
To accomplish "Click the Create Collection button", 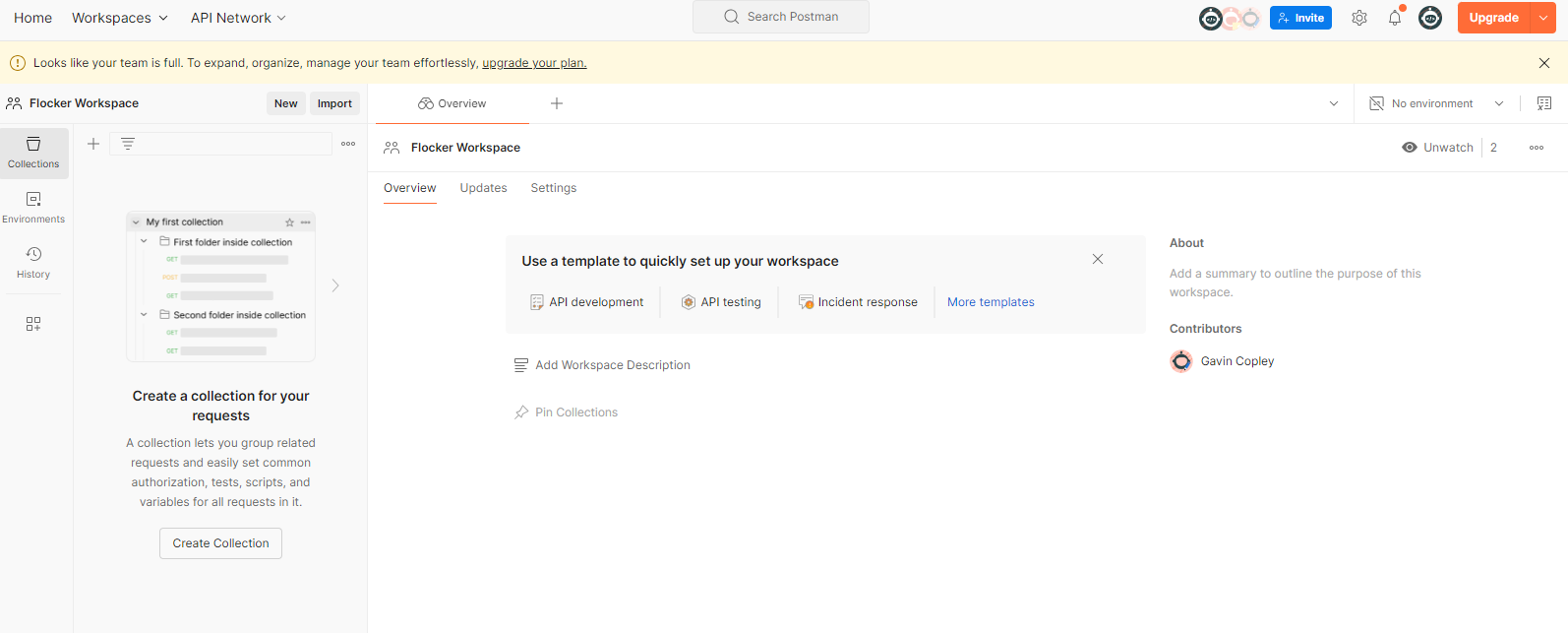I will point(220,543).
